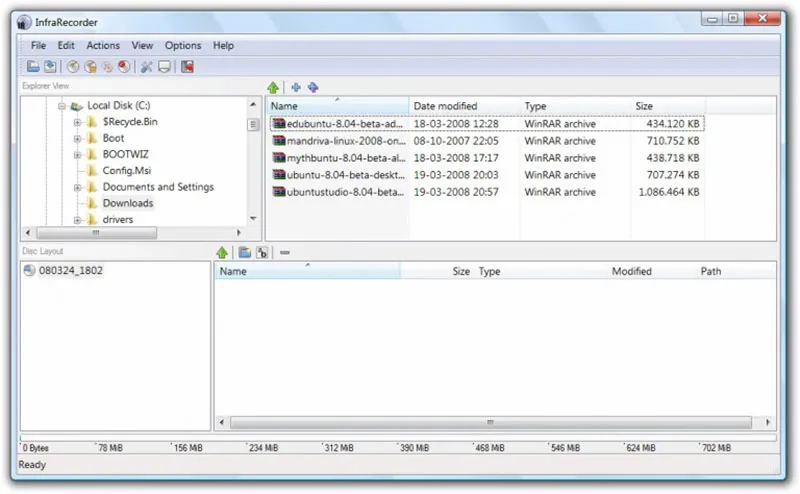This screenshot has height=494, width=800.
Task: Select the ubuntu-8.04-beta-deskt file
Action: coord(346,175)
